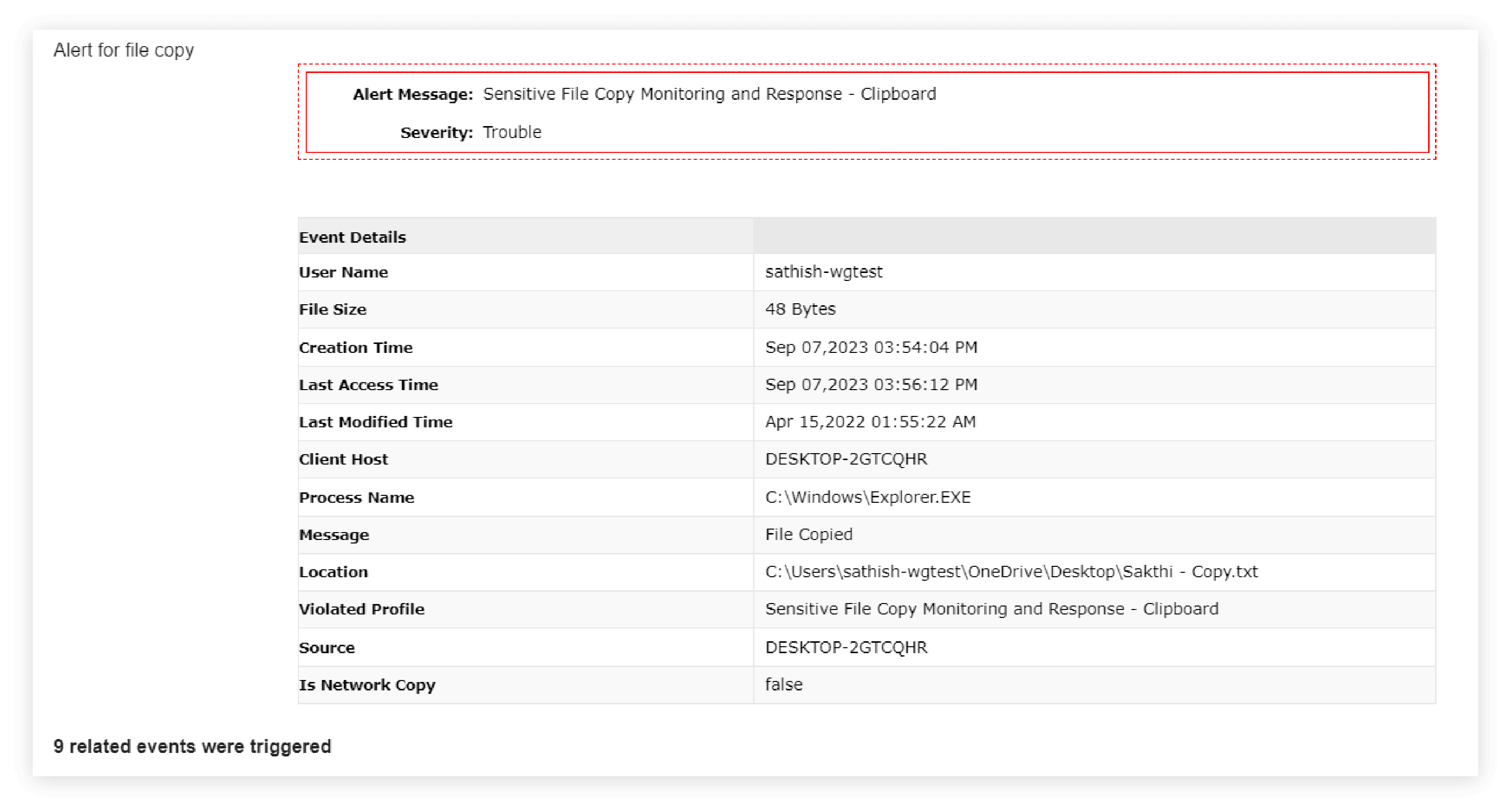This screenshot has width=1511, height=812.
Task: Click the Process Name Explorer.EXE path
Action: coord(868,497)
